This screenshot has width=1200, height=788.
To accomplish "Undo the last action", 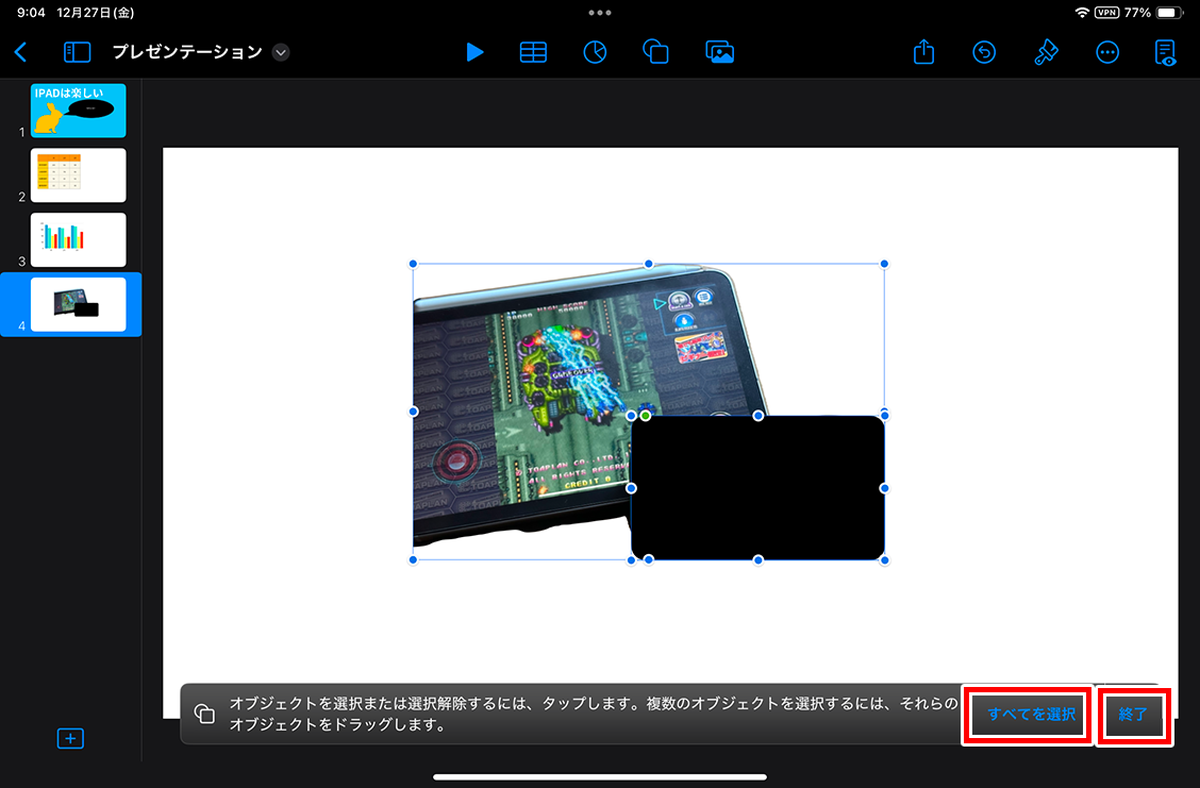I will [984, 52].
